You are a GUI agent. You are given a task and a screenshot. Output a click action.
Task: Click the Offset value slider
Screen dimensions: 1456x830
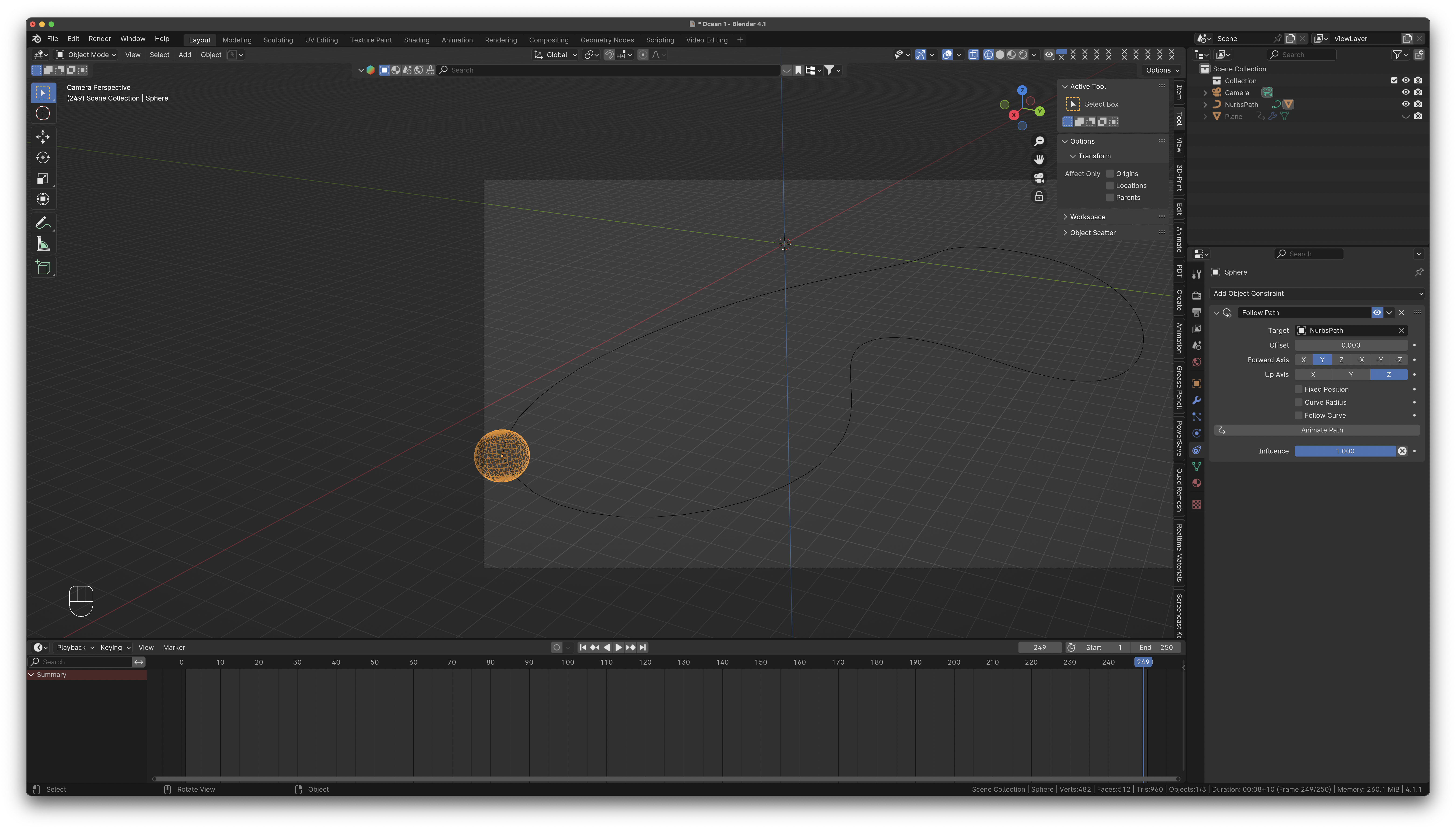[1351, 345]
